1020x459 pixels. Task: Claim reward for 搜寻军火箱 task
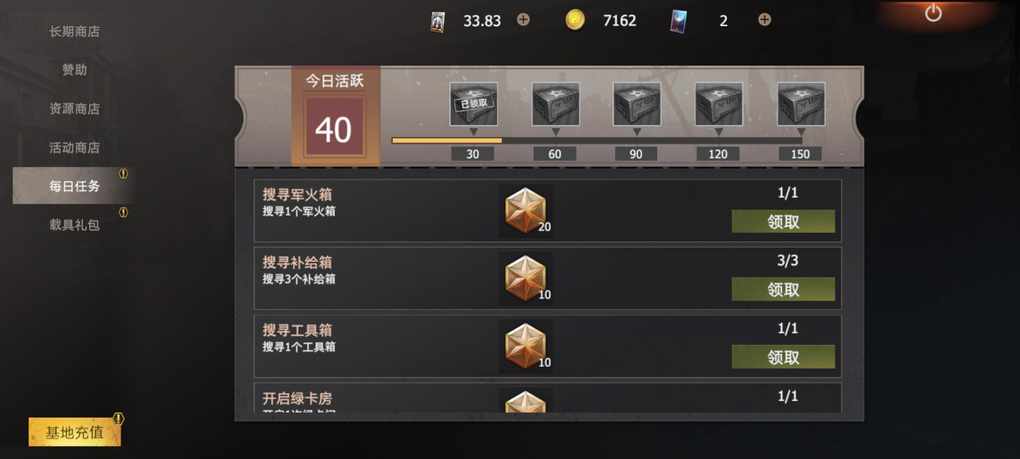coord(783,221)
